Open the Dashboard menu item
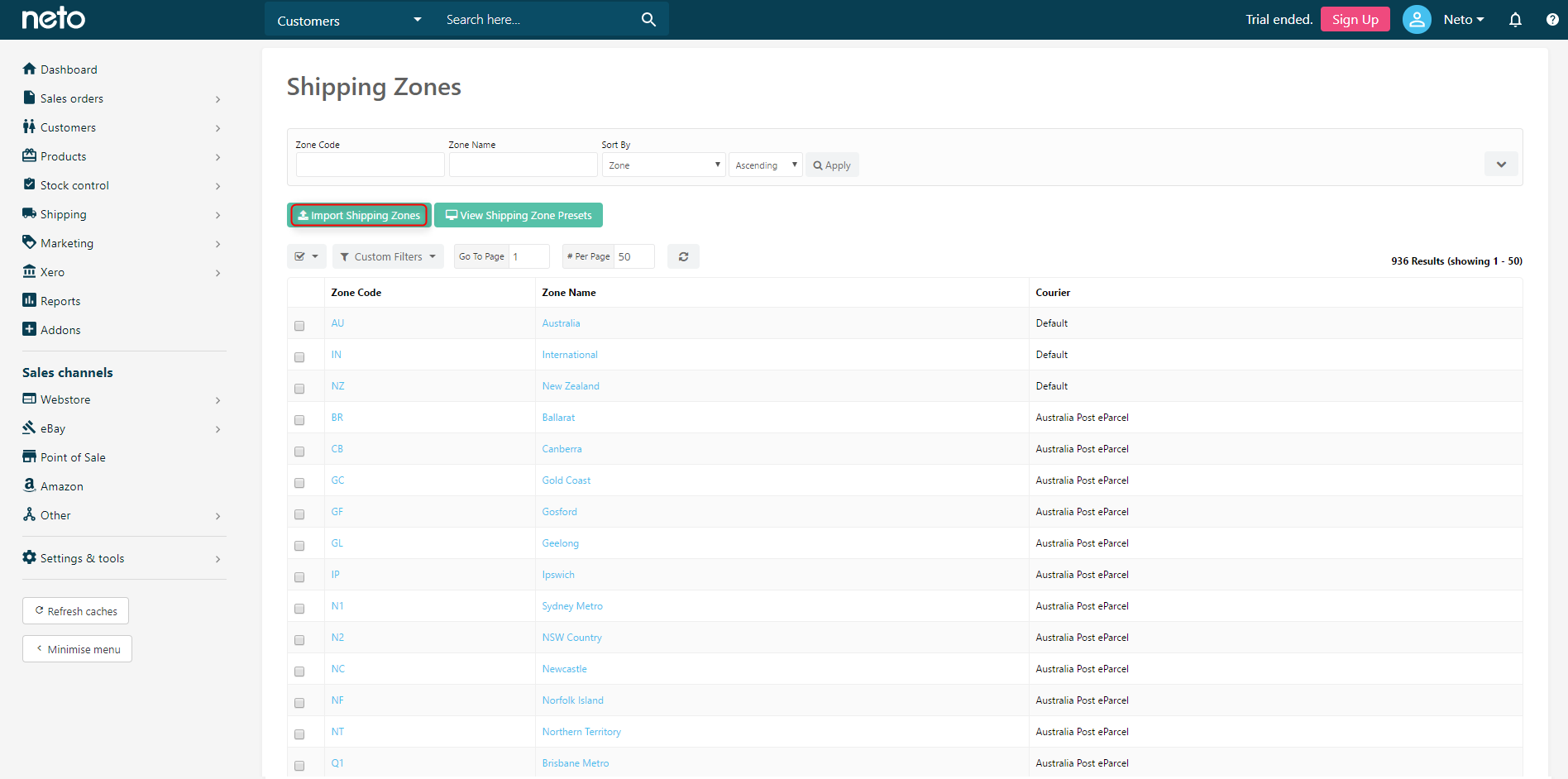Screen dimensions: 1568x779 pos(69,69)
